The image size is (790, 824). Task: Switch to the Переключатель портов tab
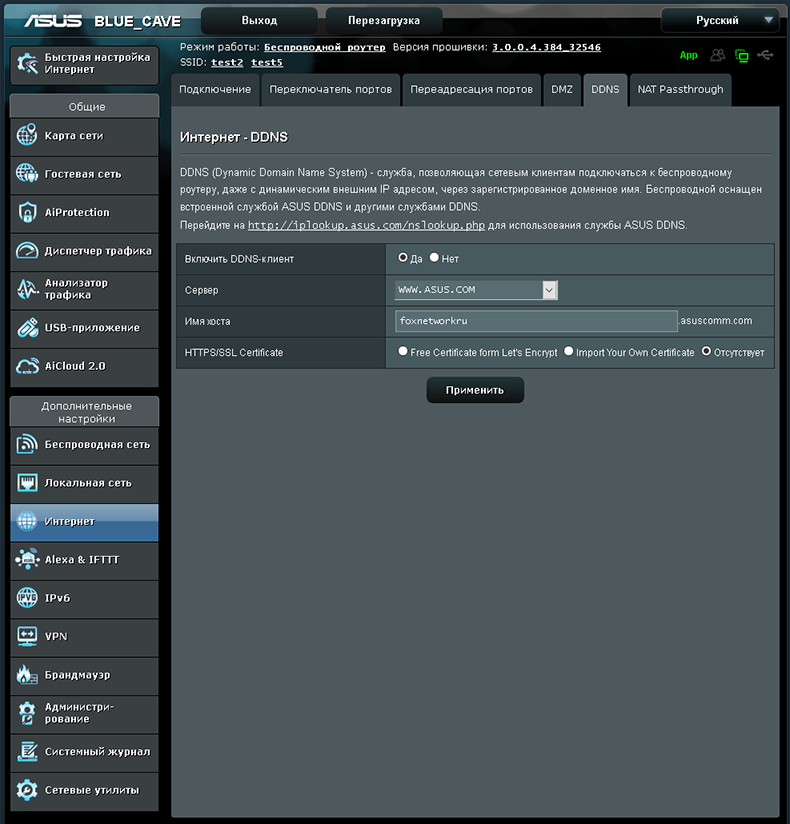[x=331, y=90]
